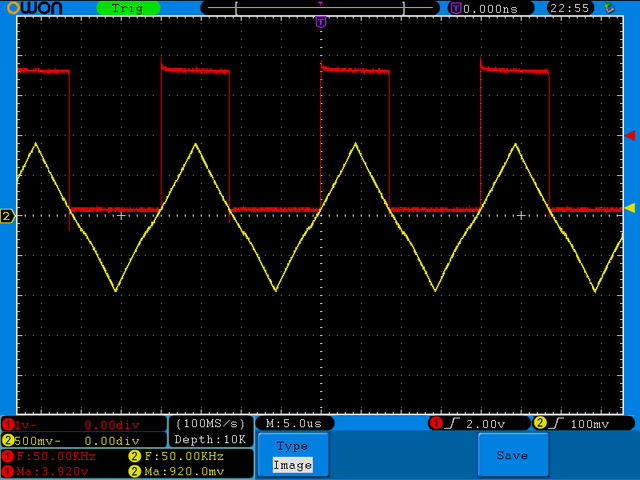Viewport: 640px width, 480px height.
Task: Click the 100MS/s sample rate readout
Action: [210, 423]
